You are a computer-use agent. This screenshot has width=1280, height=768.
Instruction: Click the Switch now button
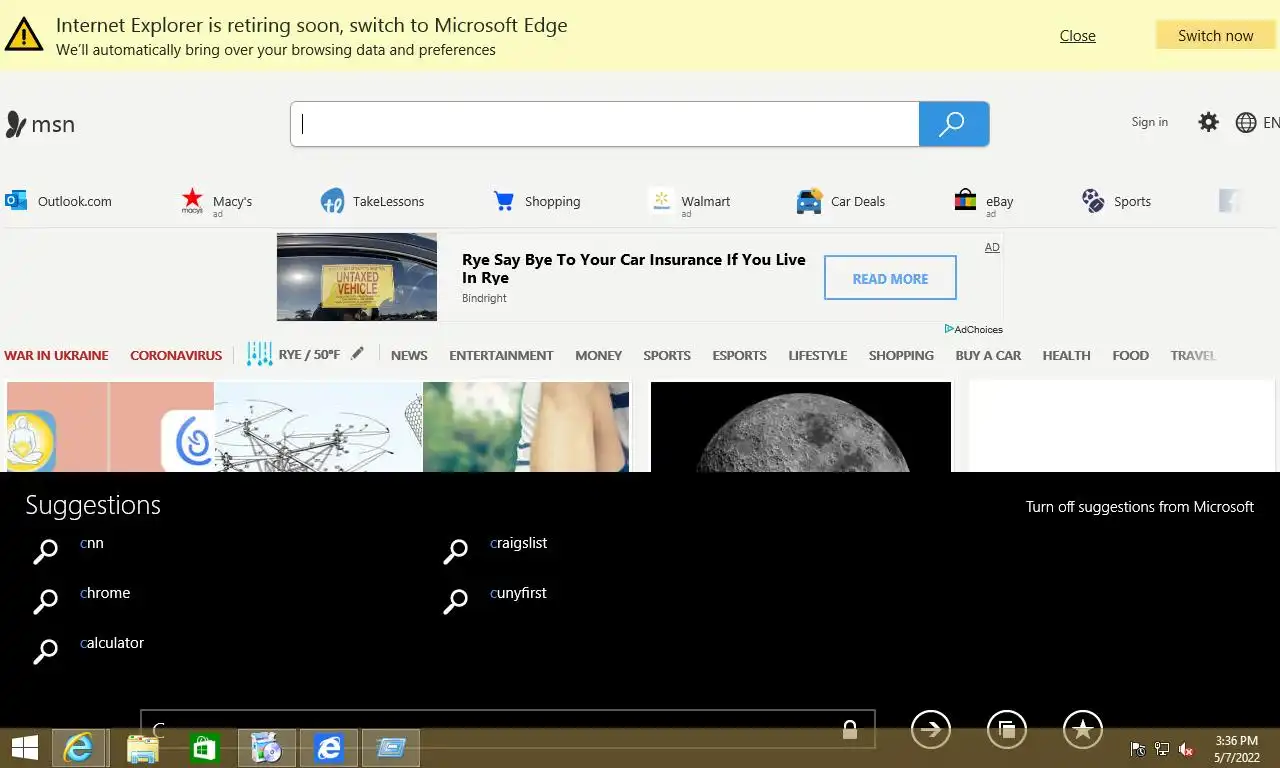pos(1215,35)
